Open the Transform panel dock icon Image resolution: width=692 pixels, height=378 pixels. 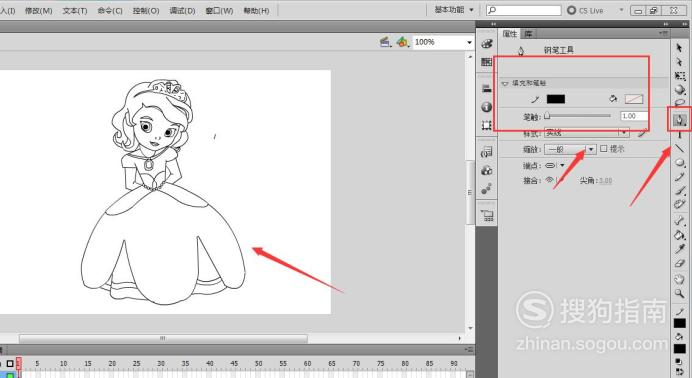click(487, 125)
